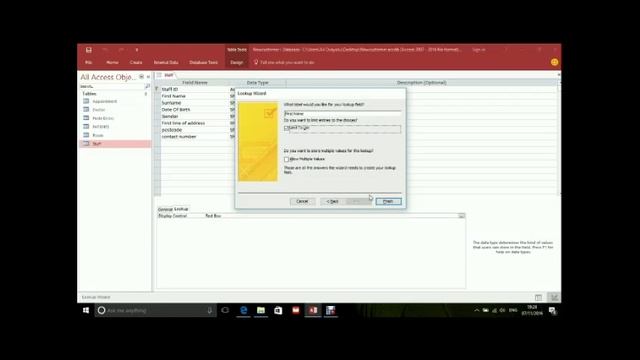Click the Description (Optional) column header
The image size is (640, 360).
(422, 82)
